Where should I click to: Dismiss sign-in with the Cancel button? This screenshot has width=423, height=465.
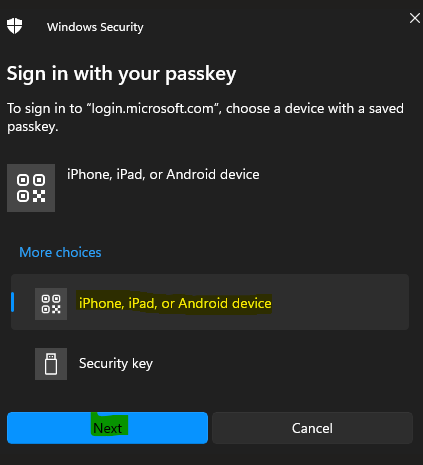312,428
